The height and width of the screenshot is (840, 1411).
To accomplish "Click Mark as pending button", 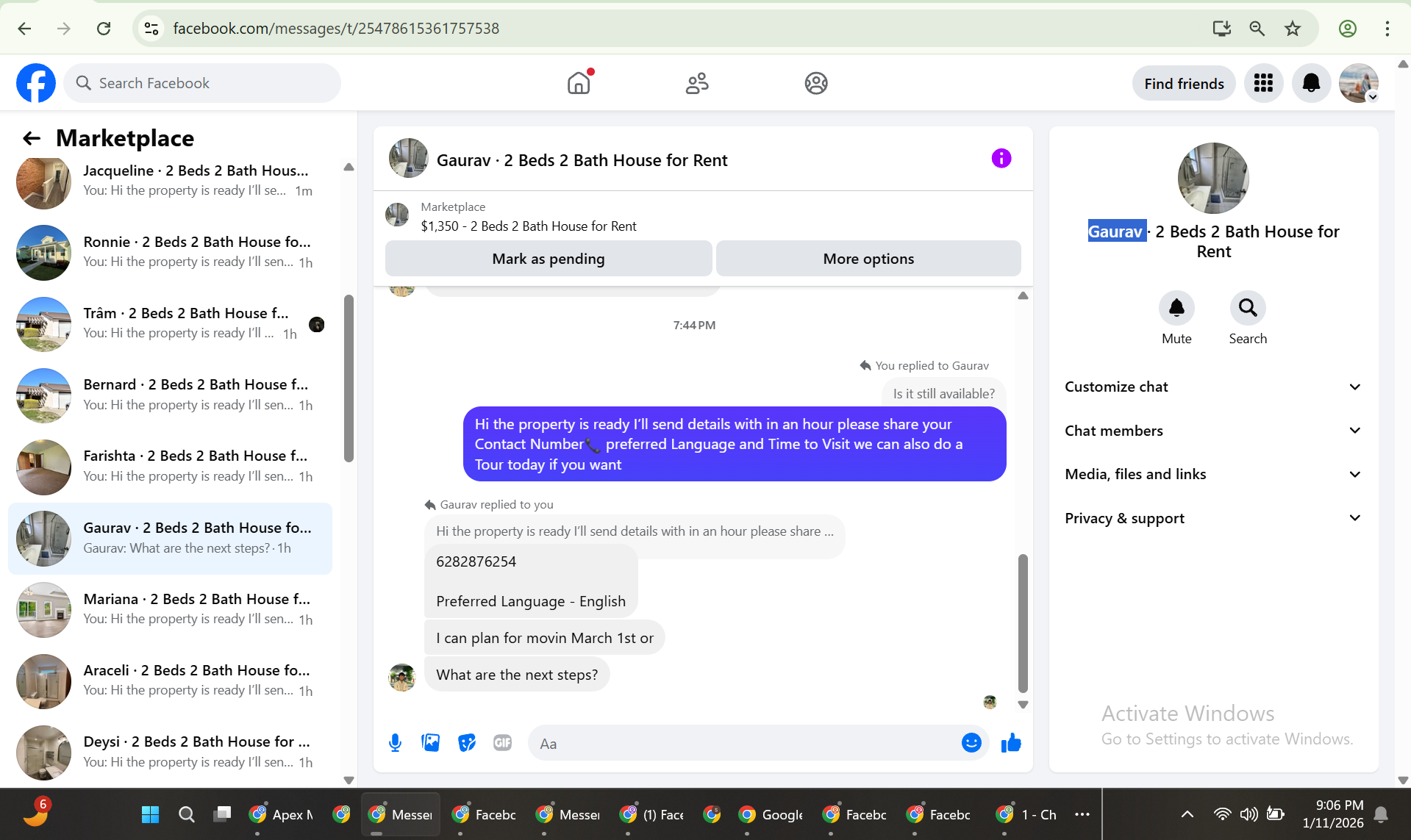I will click(549, 259).
